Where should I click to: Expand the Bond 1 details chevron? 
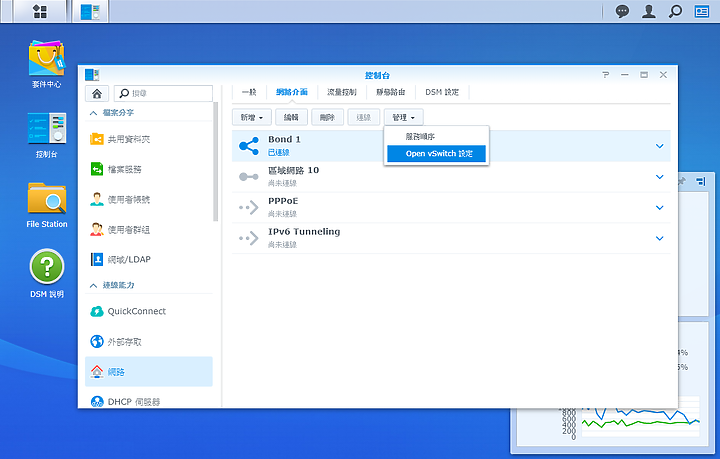point(659,146)
